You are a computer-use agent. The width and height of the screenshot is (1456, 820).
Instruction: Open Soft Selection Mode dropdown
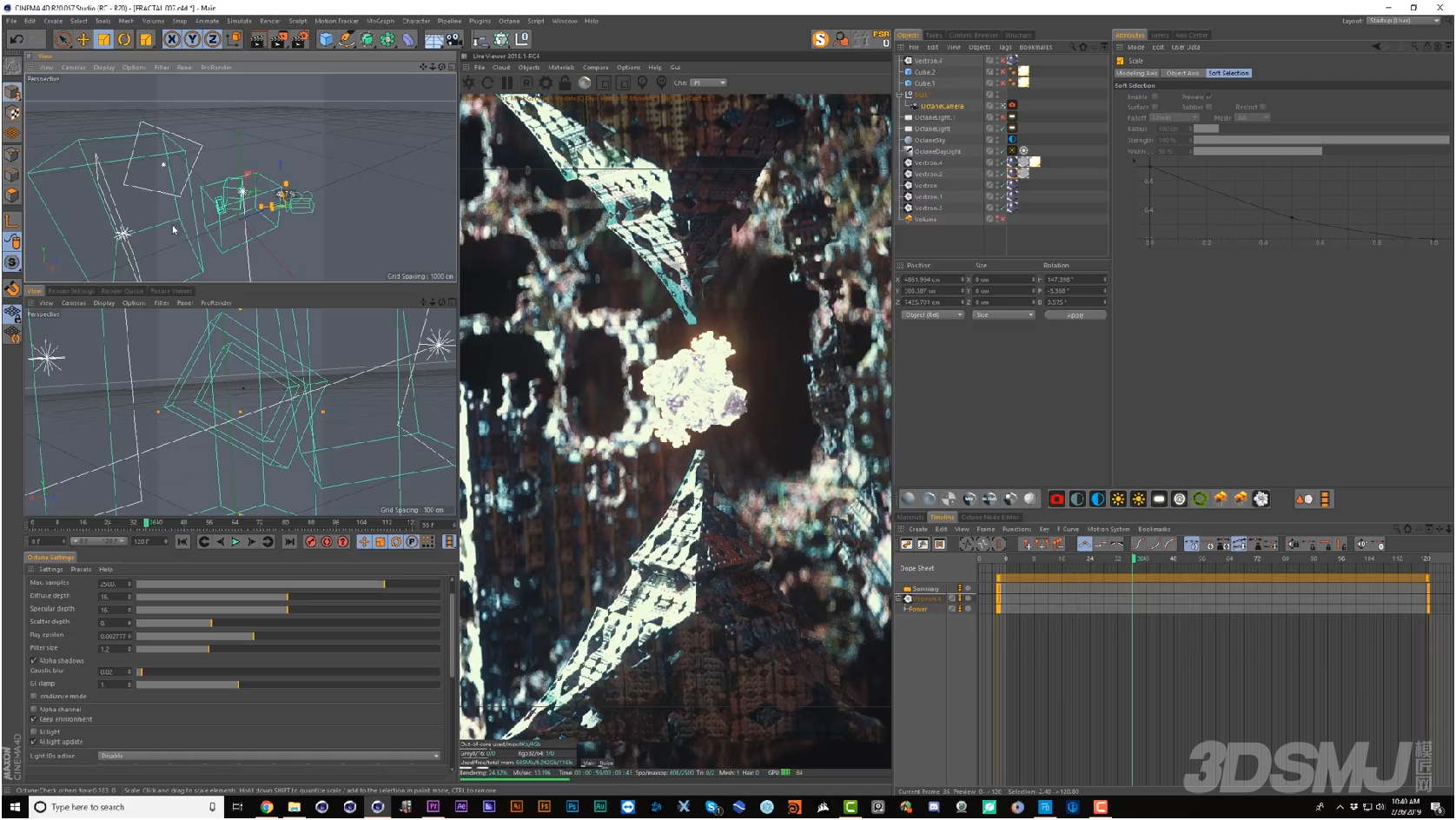click(x=1253, y=117)
